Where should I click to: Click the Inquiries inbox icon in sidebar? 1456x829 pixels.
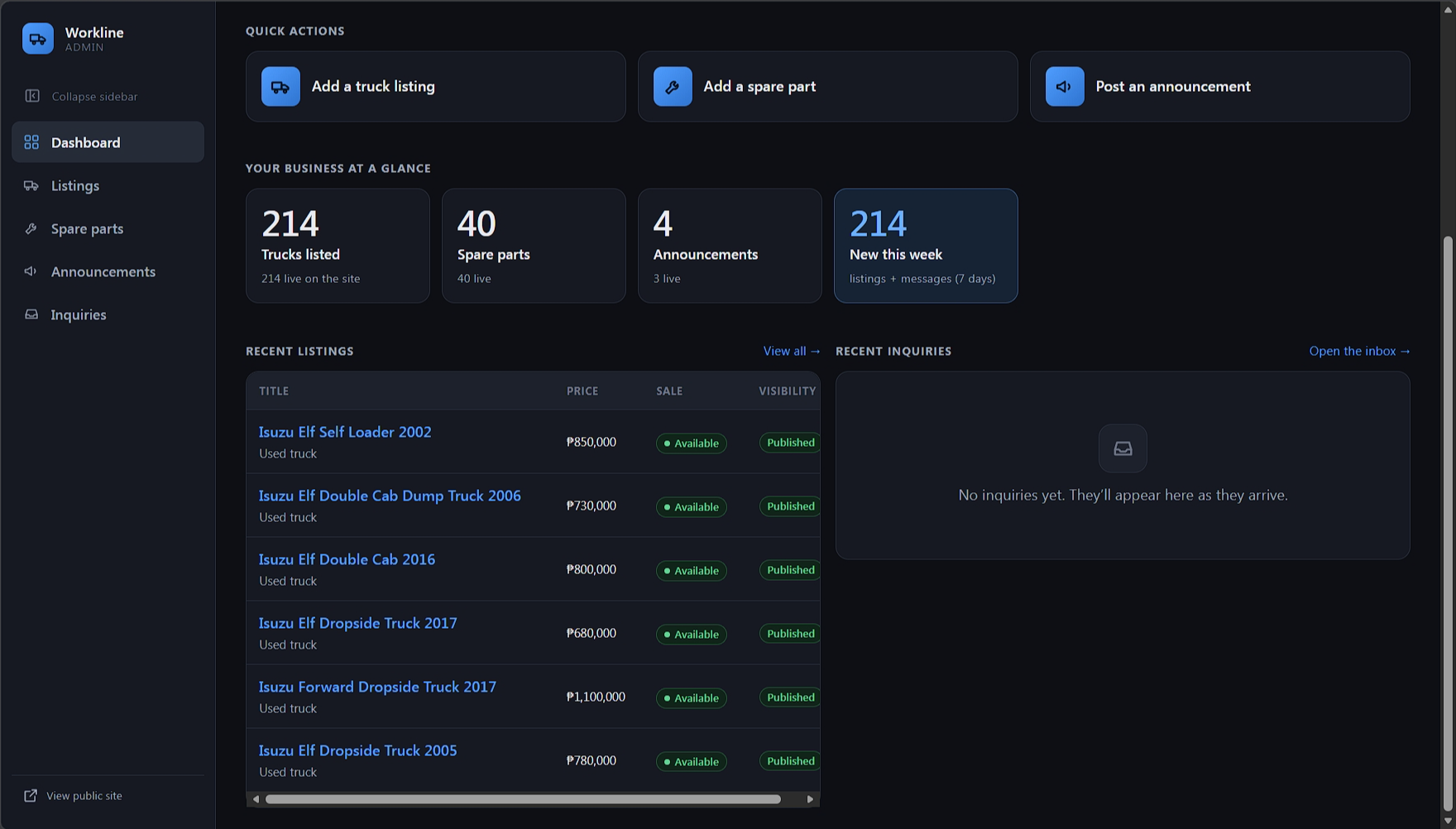click(31, 314)
